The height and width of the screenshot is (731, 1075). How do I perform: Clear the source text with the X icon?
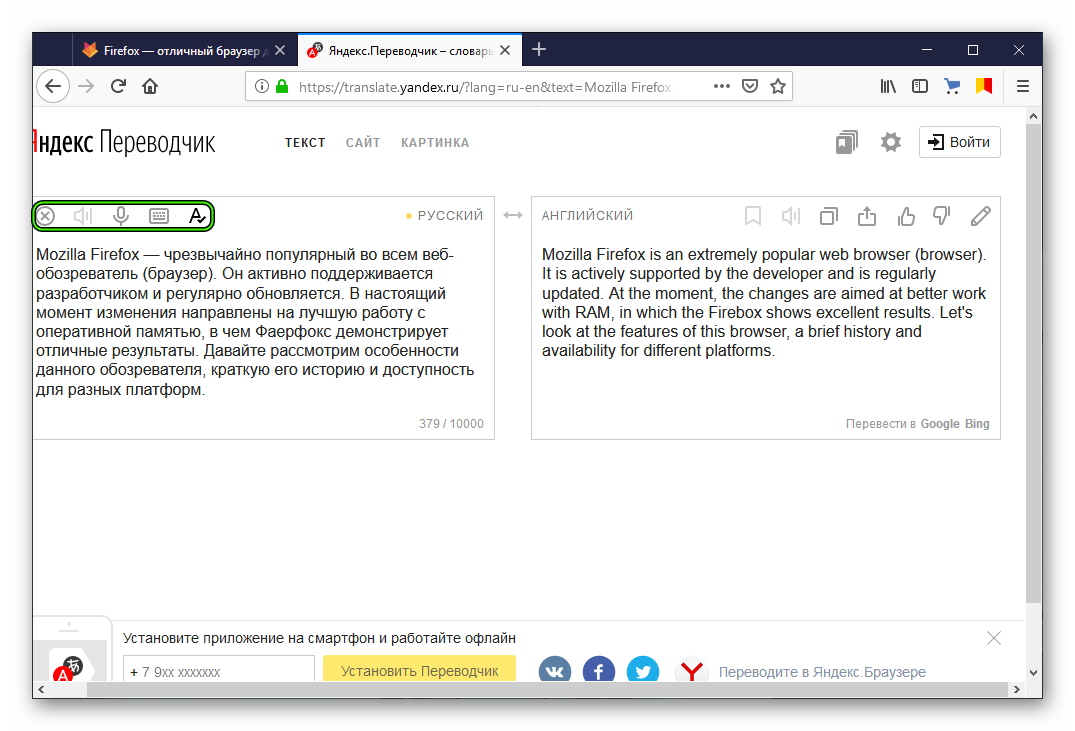[46, 216]
